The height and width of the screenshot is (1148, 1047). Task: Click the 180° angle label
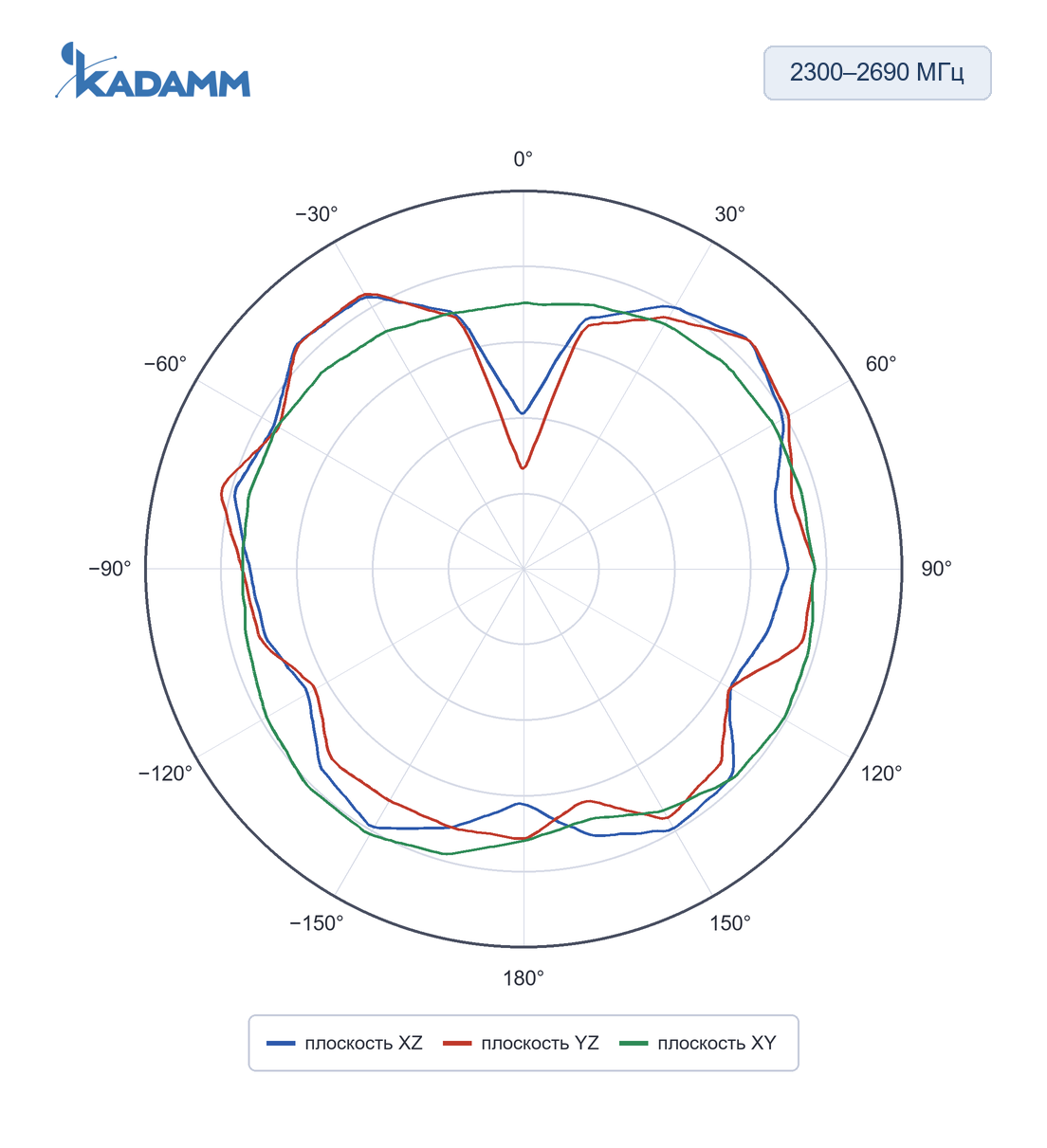(523, 978)
